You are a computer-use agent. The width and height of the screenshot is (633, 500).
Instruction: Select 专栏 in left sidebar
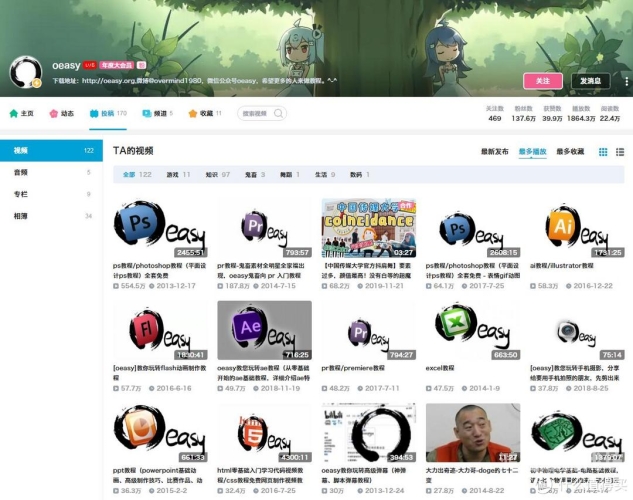(51, 194)
